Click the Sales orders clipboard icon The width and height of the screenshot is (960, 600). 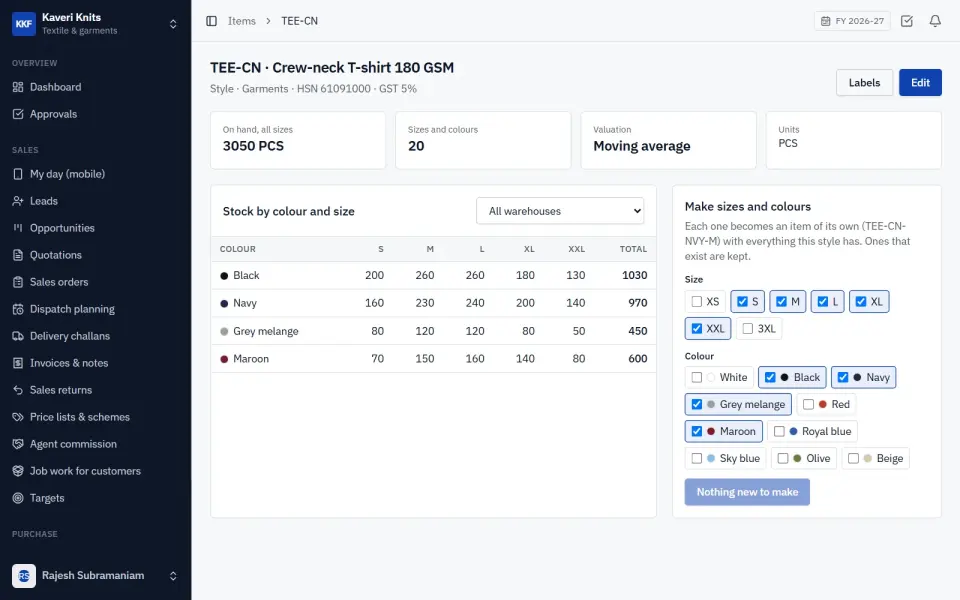18,282
